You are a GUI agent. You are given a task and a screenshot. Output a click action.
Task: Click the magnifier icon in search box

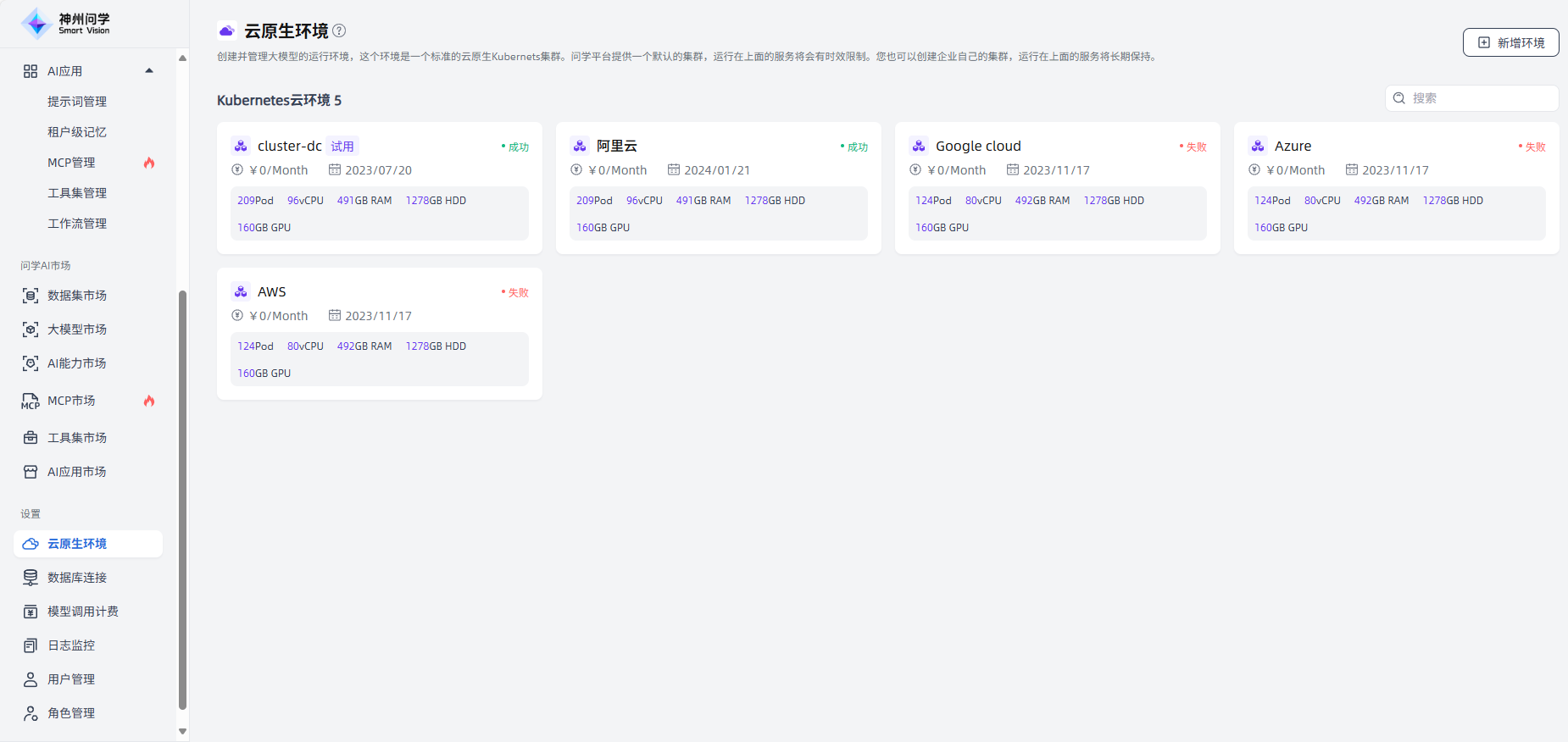click(1399, 98)
